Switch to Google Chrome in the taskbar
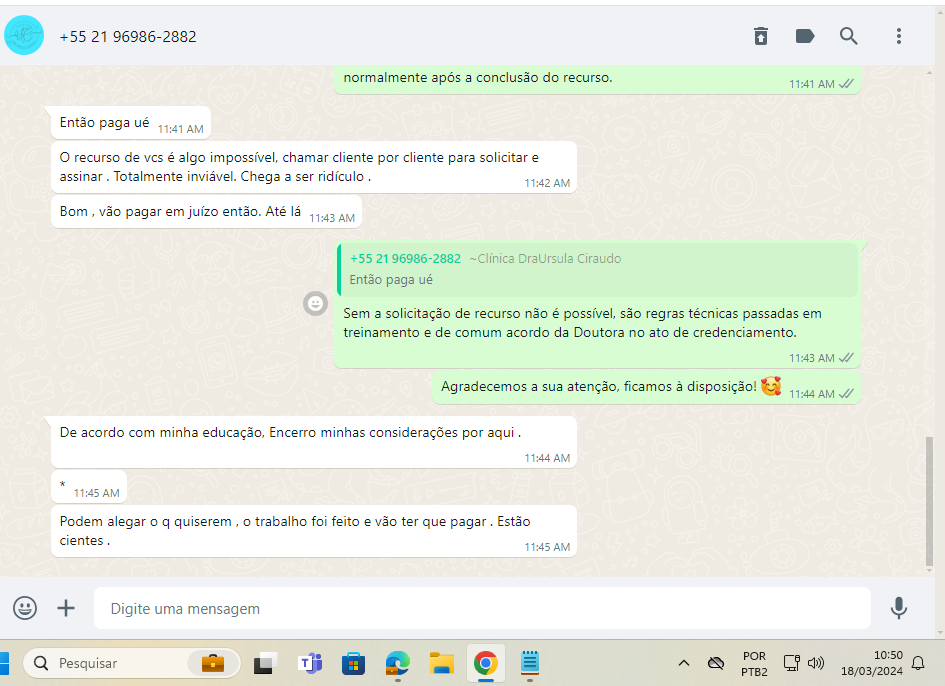Image resolution: width=945 pixels, height=686 pixels. (x=486, y=664)
